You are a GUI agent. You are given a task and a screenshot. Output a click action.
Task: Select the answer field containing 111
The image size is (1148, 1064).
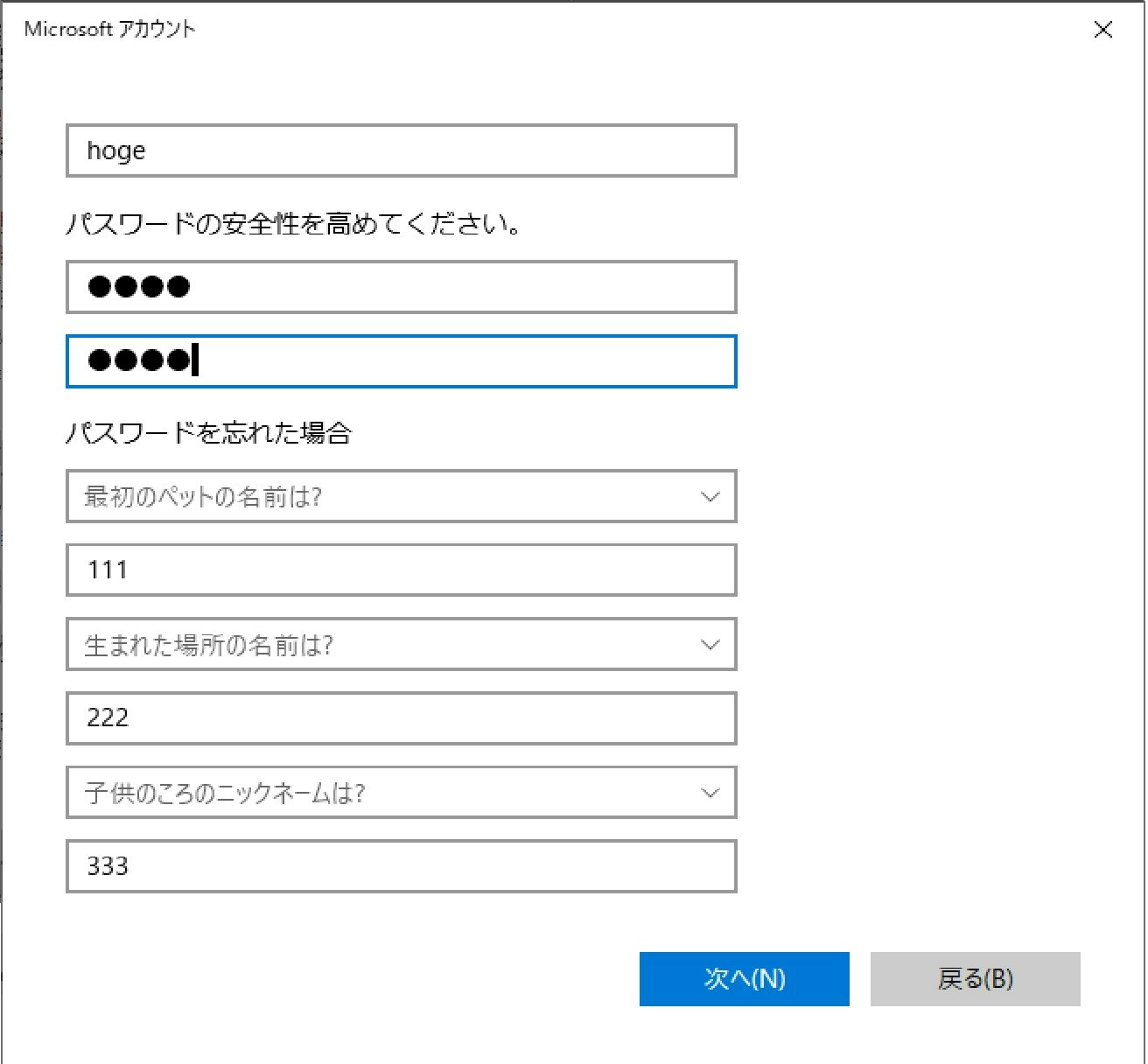click(399, 570)
